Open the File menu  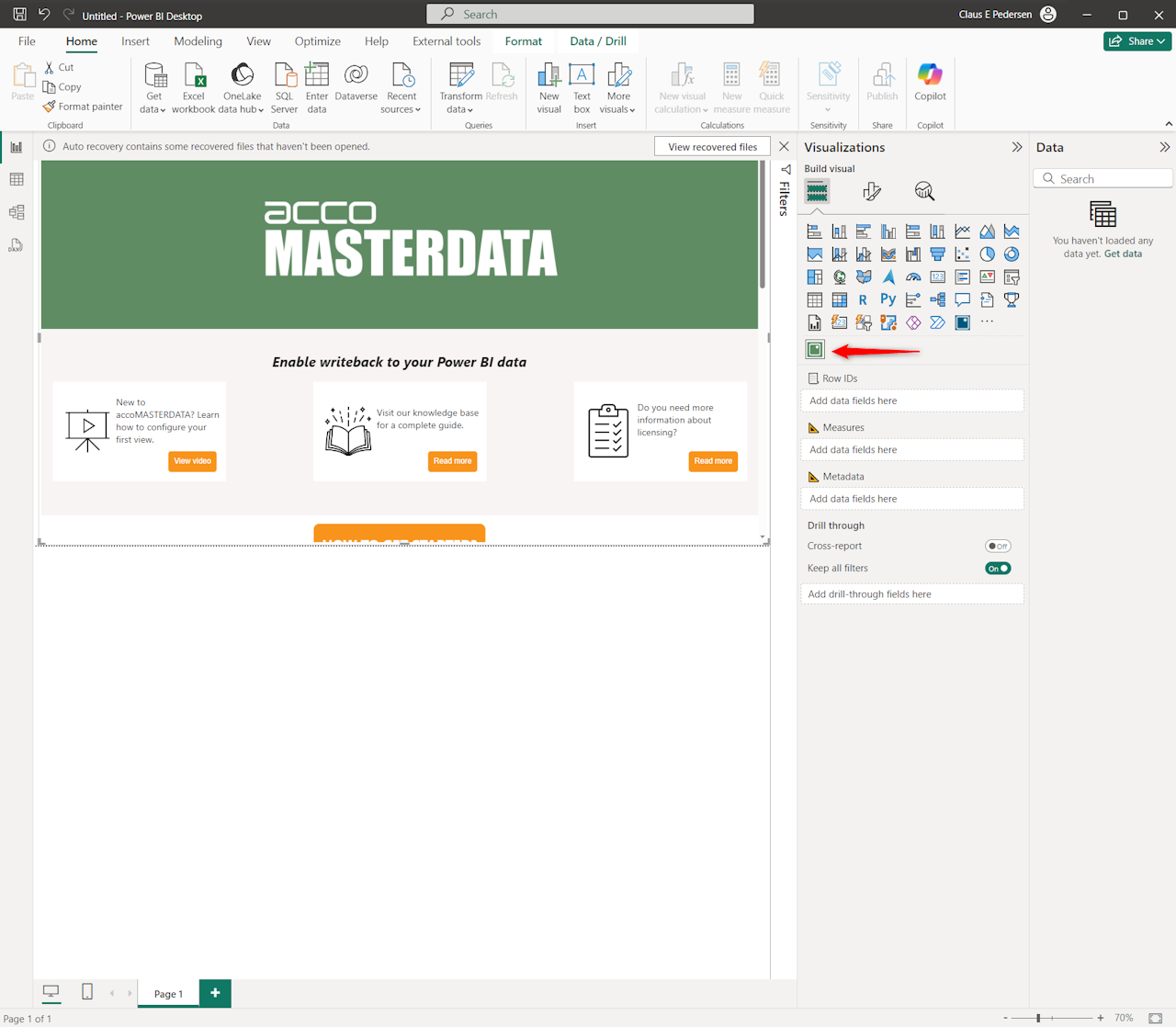click(27, 41)
